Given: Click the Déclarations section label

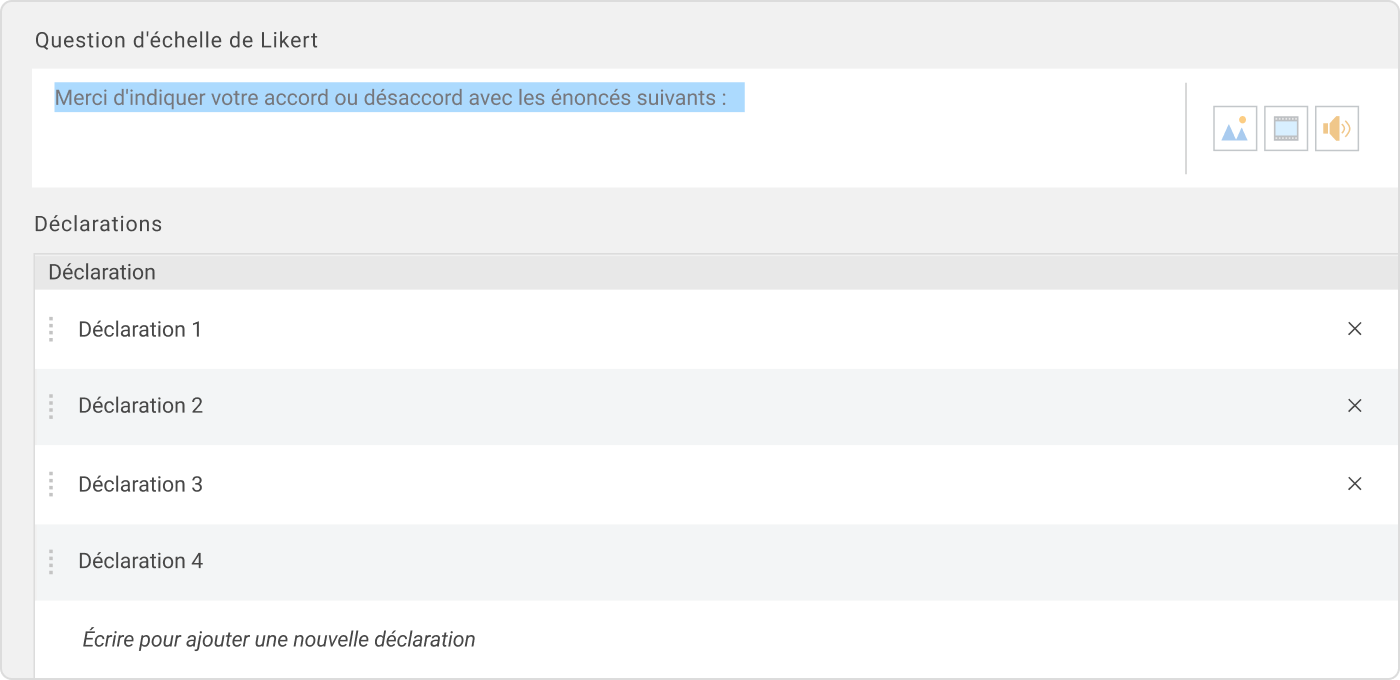Looking at the screenshot, I should [98, 224].
